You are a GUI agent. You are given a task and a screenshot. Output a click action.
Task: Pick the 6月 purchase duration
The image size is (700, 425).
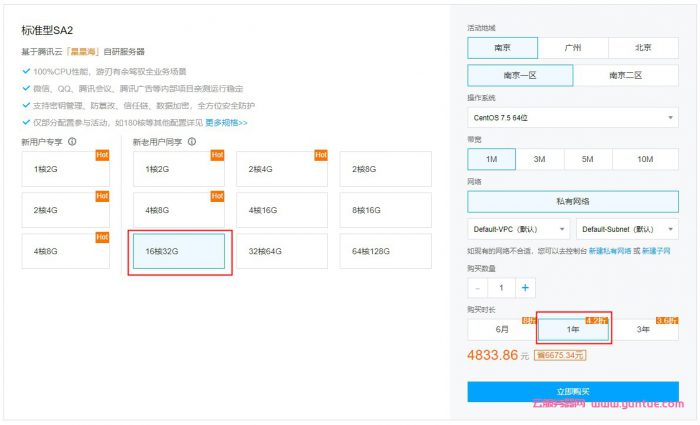pos(502,328)
